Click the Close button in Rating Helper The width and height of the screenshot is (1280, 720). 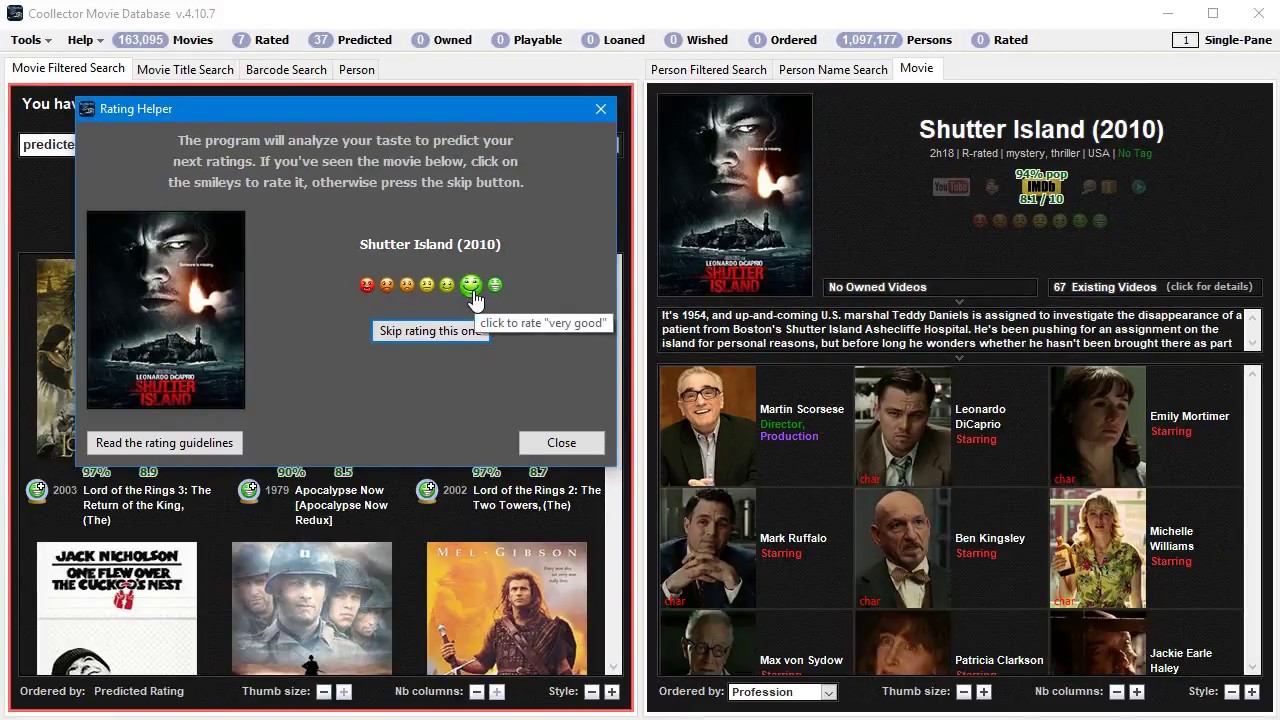tap(561, 443)
